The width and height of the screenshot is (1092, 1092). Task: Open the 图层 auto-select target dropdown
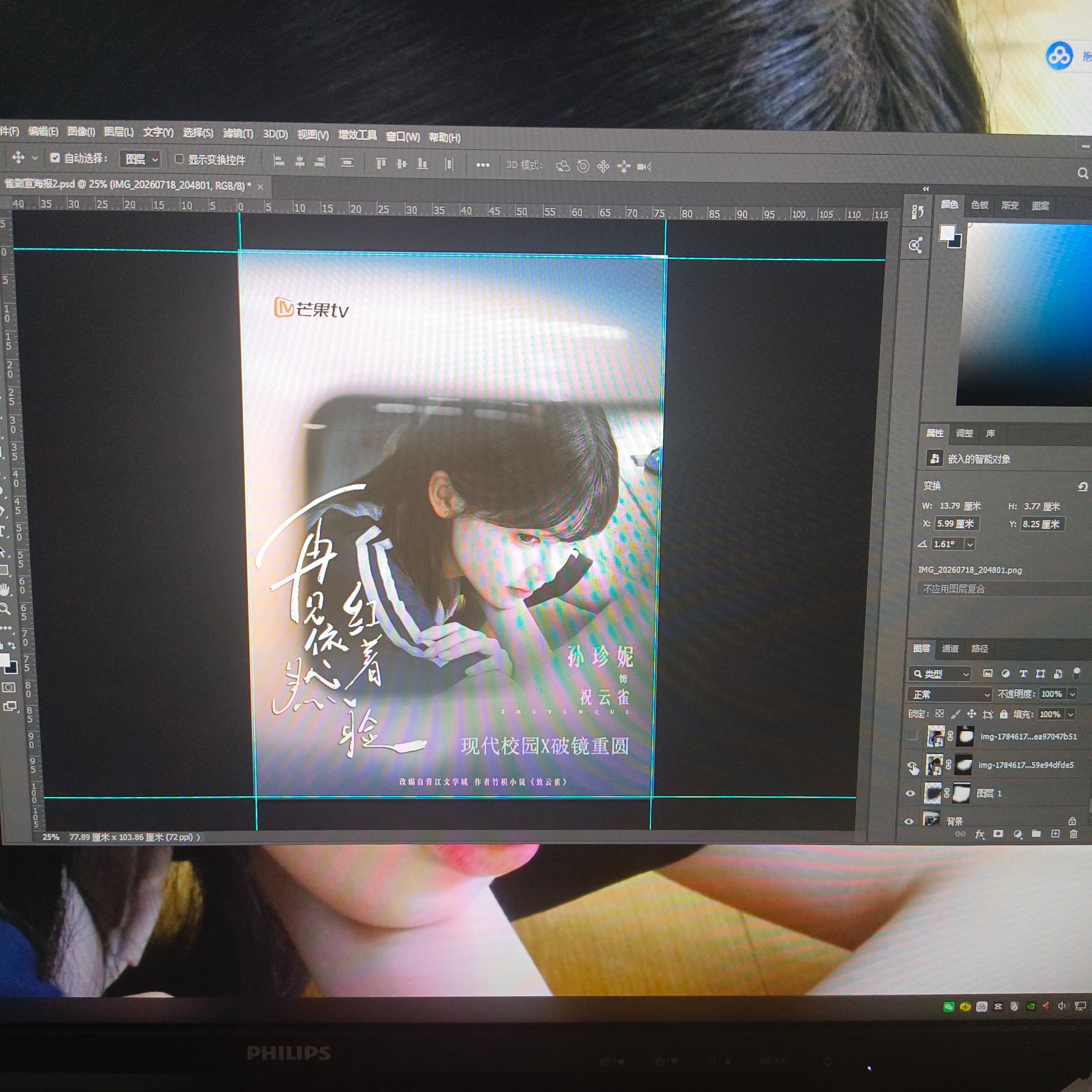(141, 159)
